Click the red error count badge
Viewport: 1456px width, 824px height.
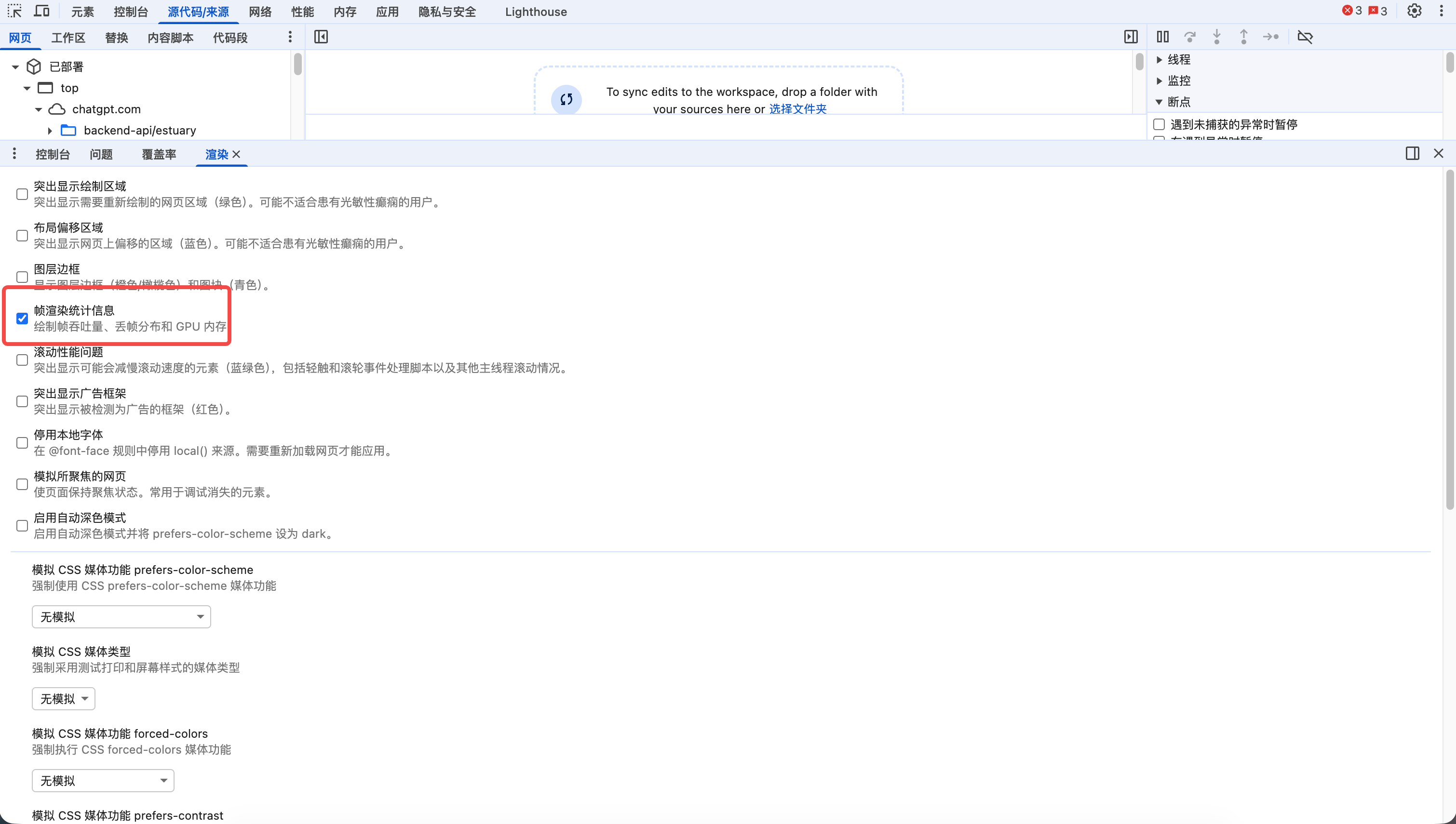pyautogui.click(x=1352, y=11)
